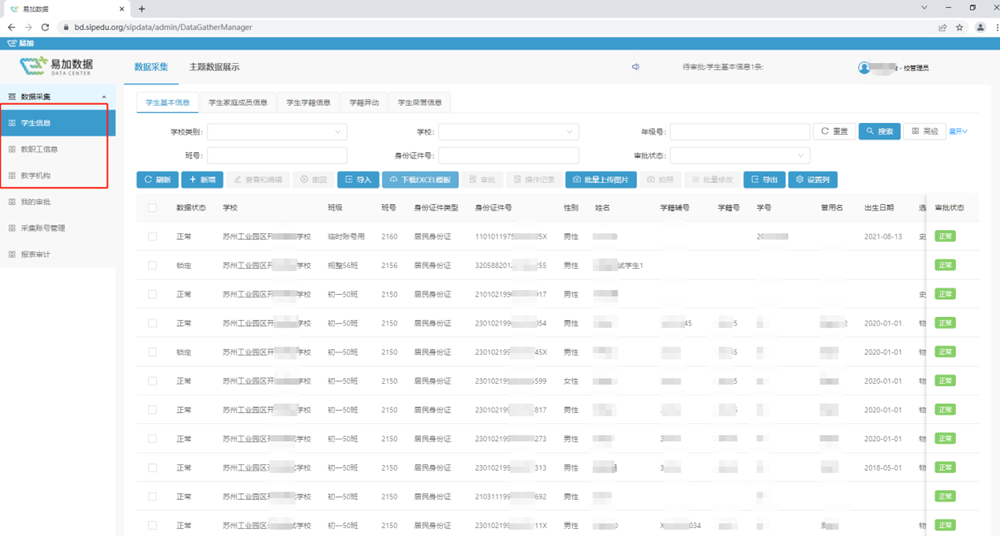Collapse the 数据采集 sidebar group
The height and width of the screenshot is (536, 1000).
click(x=57, y=97)
